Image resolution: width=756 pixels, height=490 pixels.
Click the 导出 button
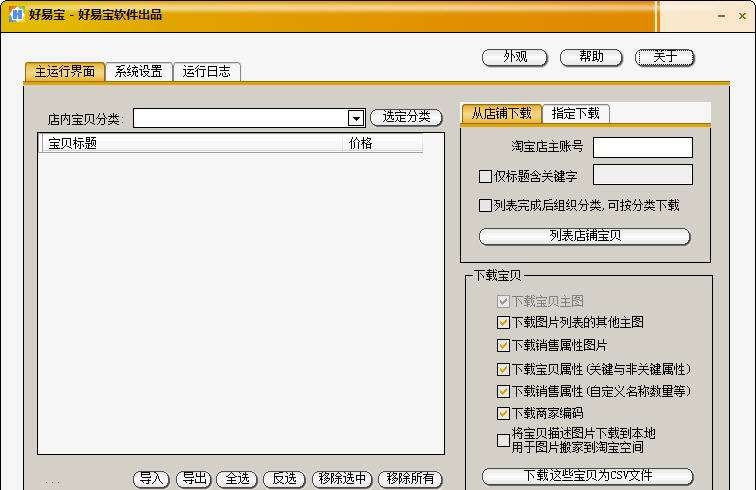pos(194,478)
